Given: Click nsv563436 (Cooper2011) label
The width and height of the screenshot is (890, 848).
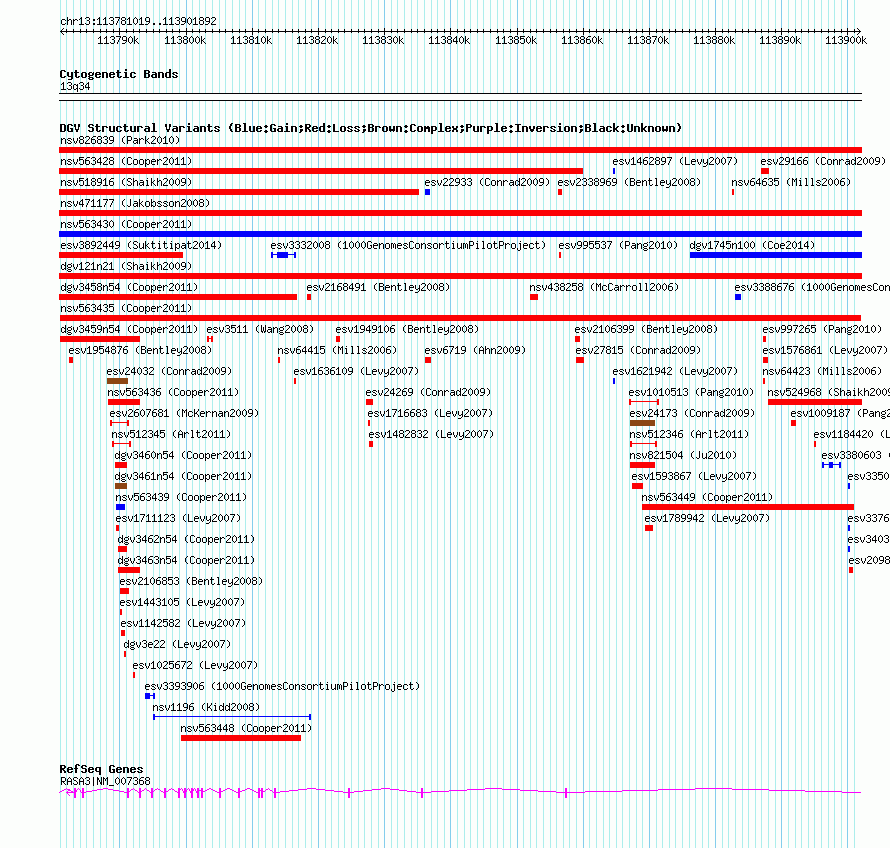Looking at the screenshot, I should [173, 392].
